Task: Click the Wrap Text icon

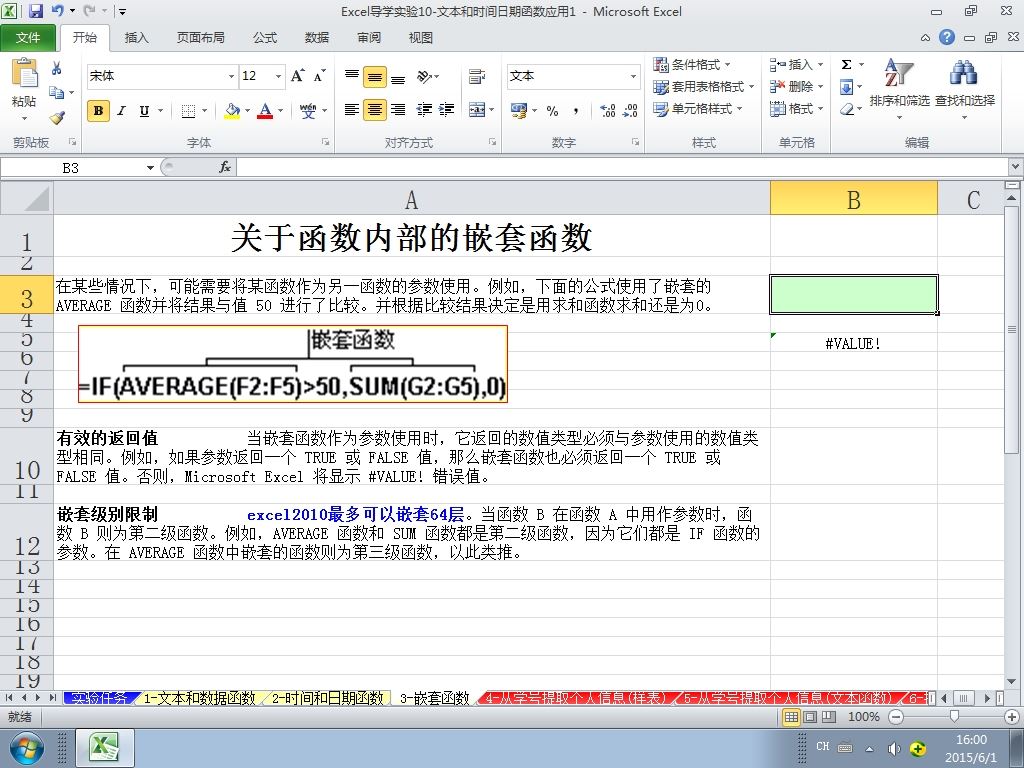Action: (477, 77)
